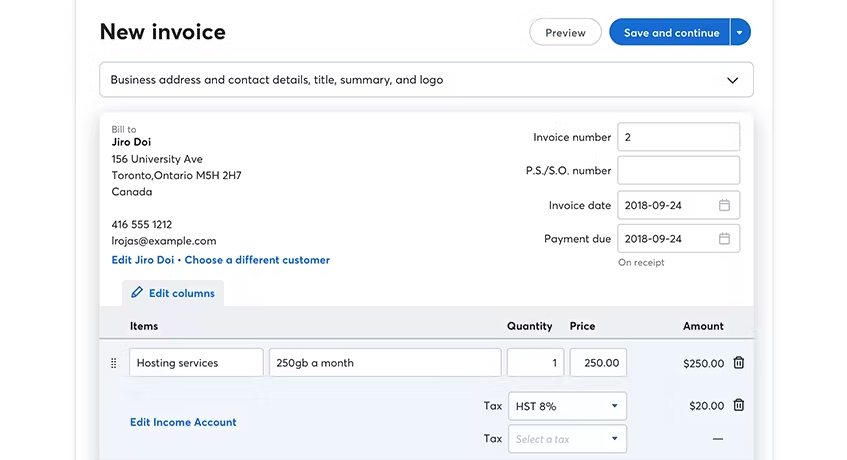
Task: Open the Select a tax dropdown
Action: click(567, 439)
